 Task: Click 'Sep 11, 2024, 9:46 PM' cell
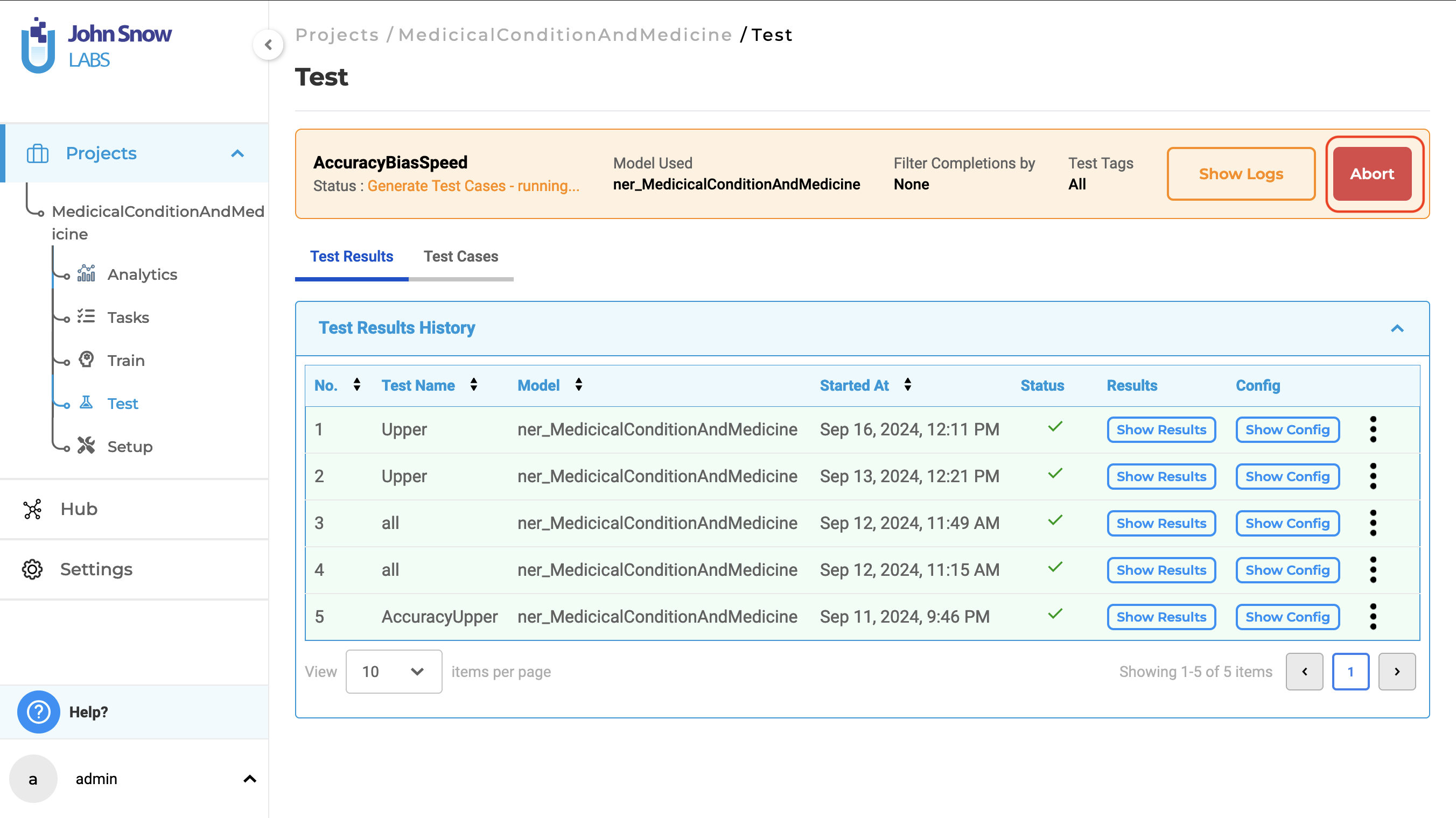coord(905,616)
